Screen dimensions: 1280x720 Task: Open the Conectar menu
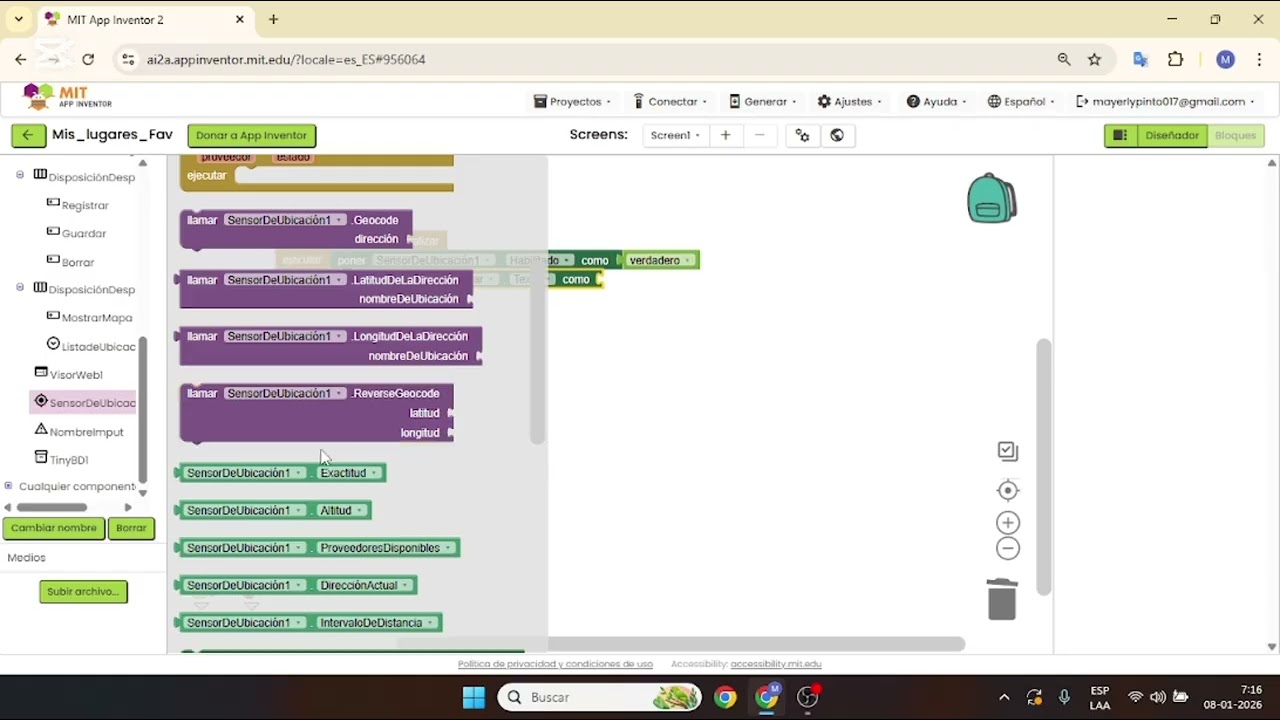click(x=670, y=101)
